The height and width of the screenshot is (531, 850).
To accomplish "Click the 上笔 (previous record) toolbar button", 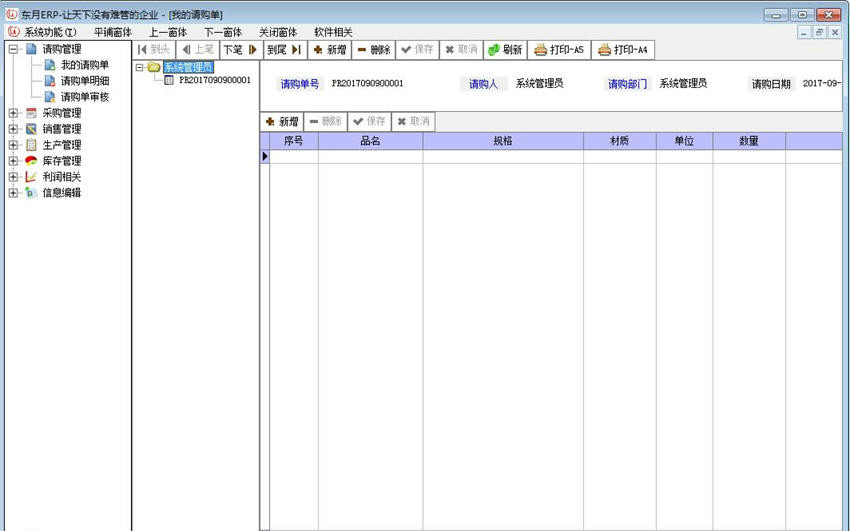I will (198, 50).
